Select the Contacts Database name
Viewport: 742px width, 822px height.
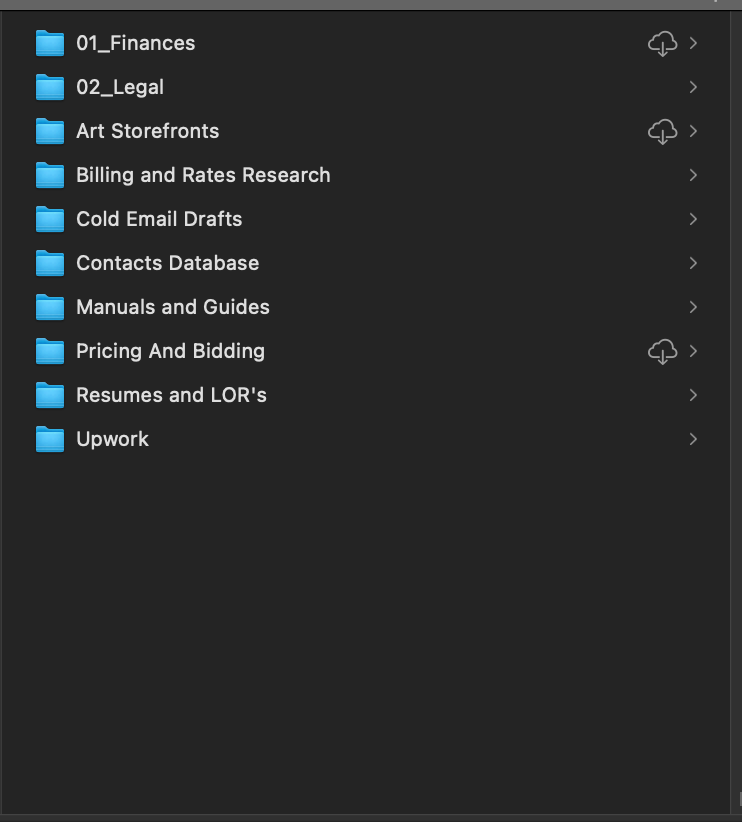(167, 263)
